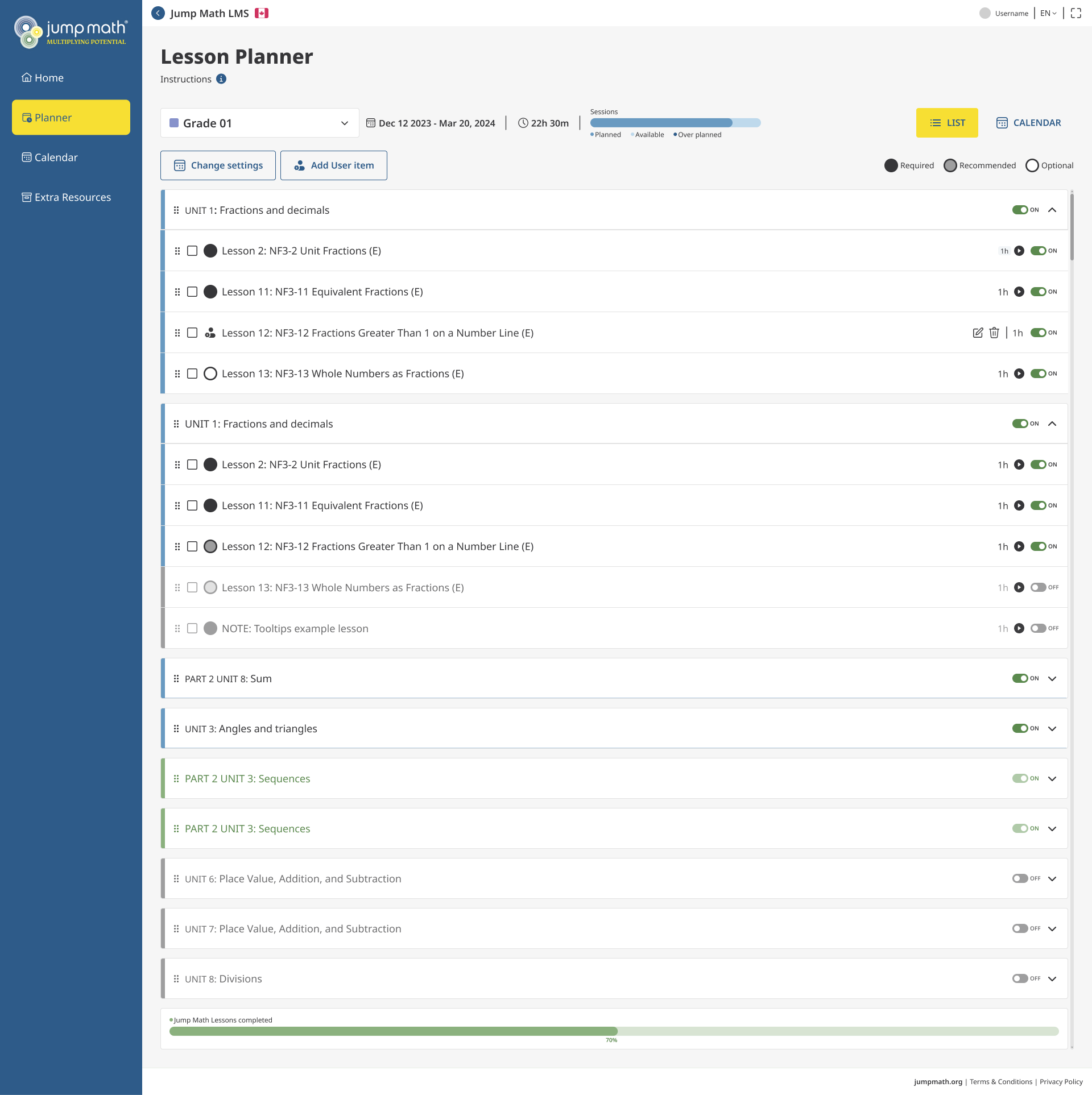Check the box for first Lesson 2: NF3-2 Unit Fractions
Viewport: 1092px width, 1095px height.
[x=192, y=251]
